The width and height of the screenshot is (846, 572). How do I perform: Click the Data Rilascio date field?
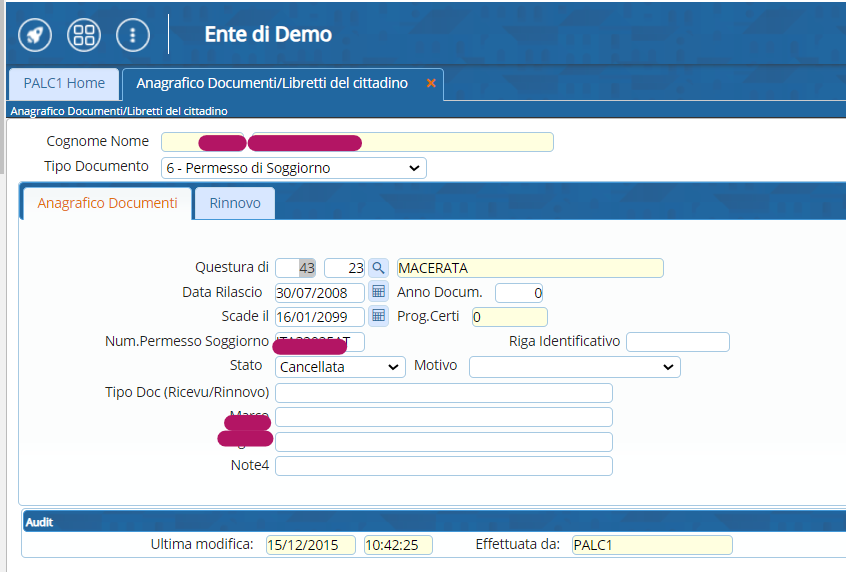coord(319,293)
